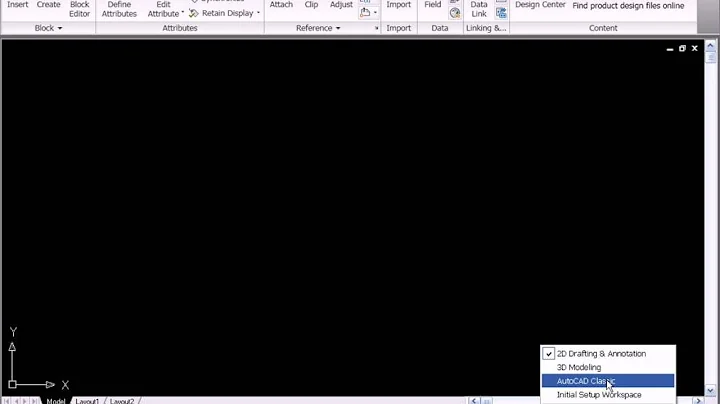The width and height of the screenshot is (720, 404).
Task: Click the globe icon beside Field
Action: (455, 13)
